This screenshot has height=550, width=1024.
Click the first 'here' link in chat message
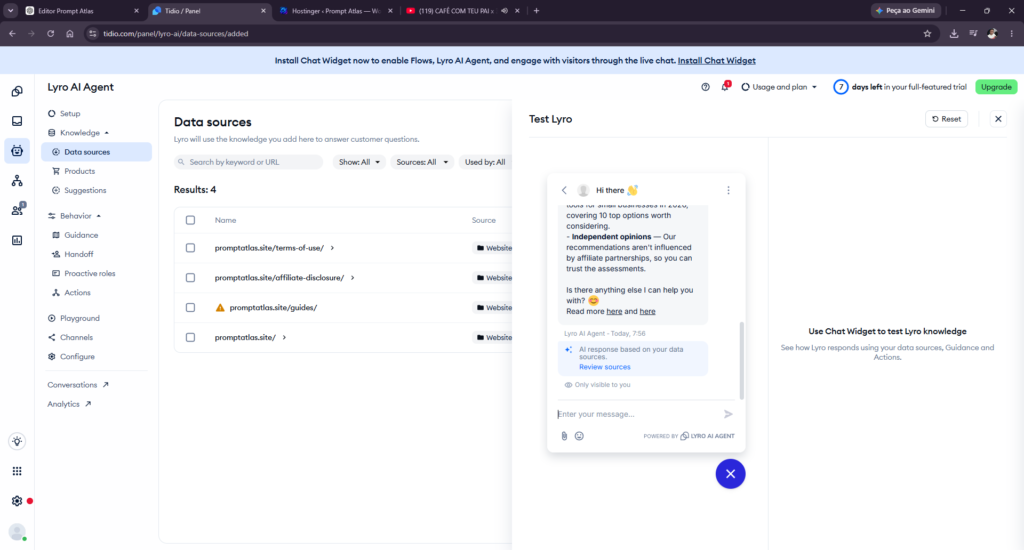(614, 312)
